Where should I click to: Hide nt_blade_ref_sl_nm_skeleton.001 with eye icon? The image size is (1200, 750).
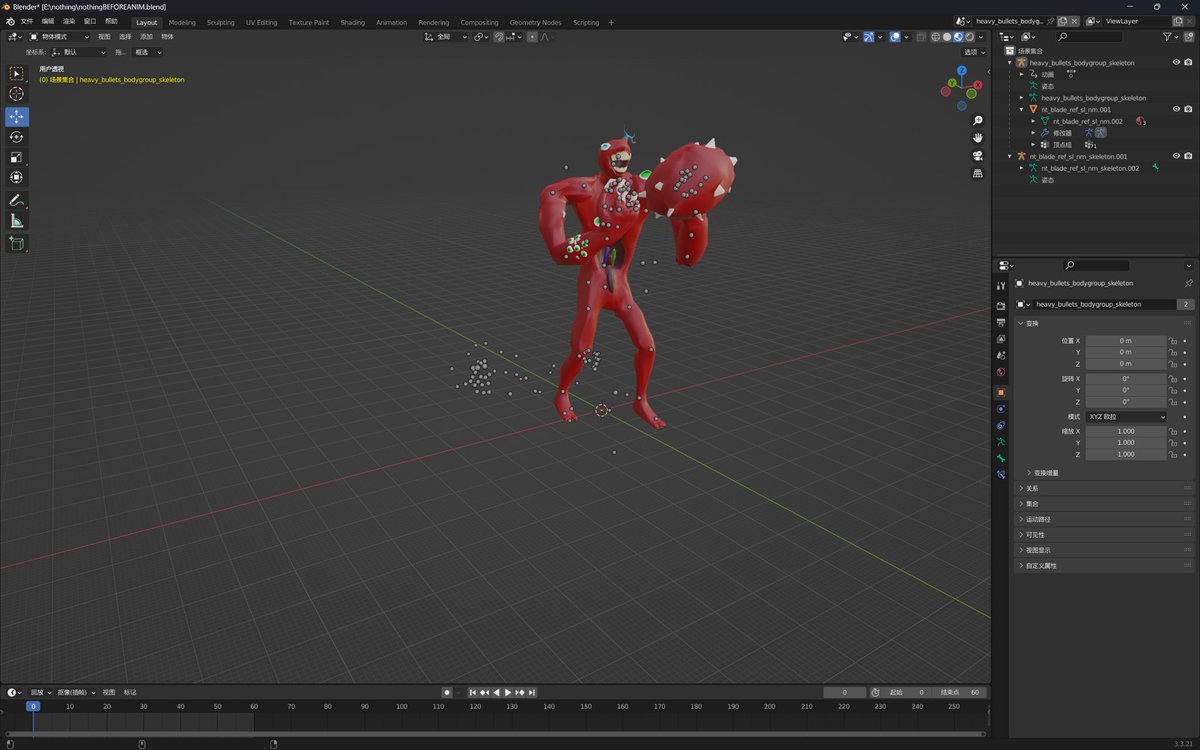1176,156
